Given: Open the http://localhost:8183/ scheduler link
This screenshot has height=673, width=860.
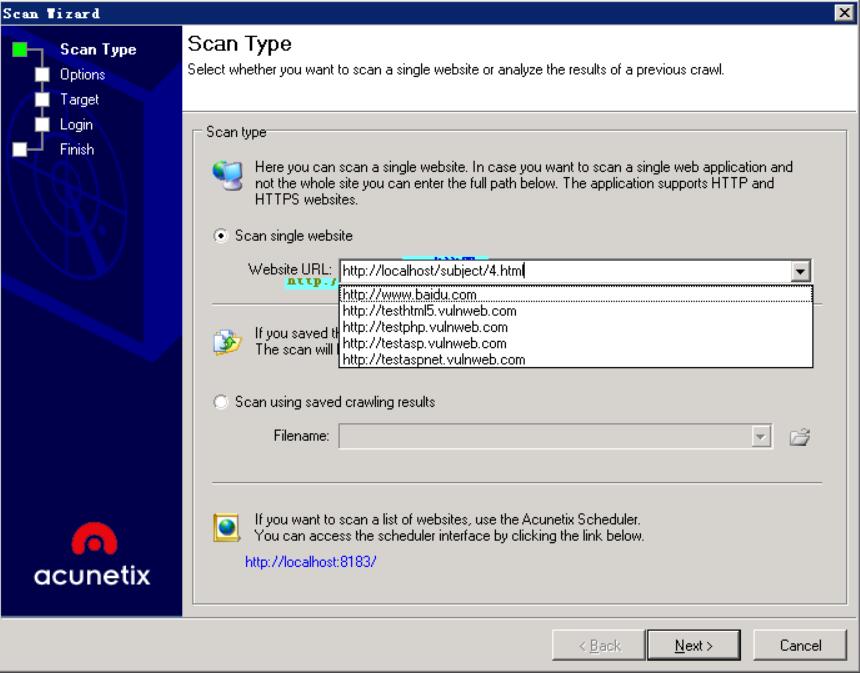Looking at the screenshot, I should (310, 562).
